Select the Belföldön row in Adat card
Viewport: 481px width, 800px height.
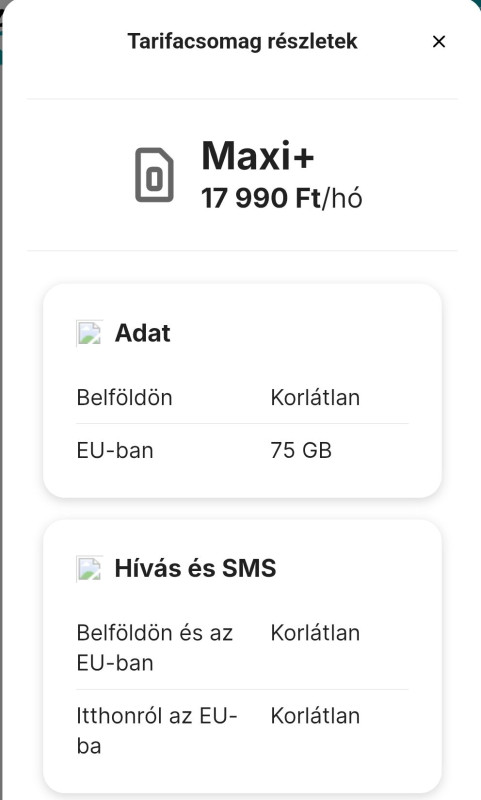[242, 397]
